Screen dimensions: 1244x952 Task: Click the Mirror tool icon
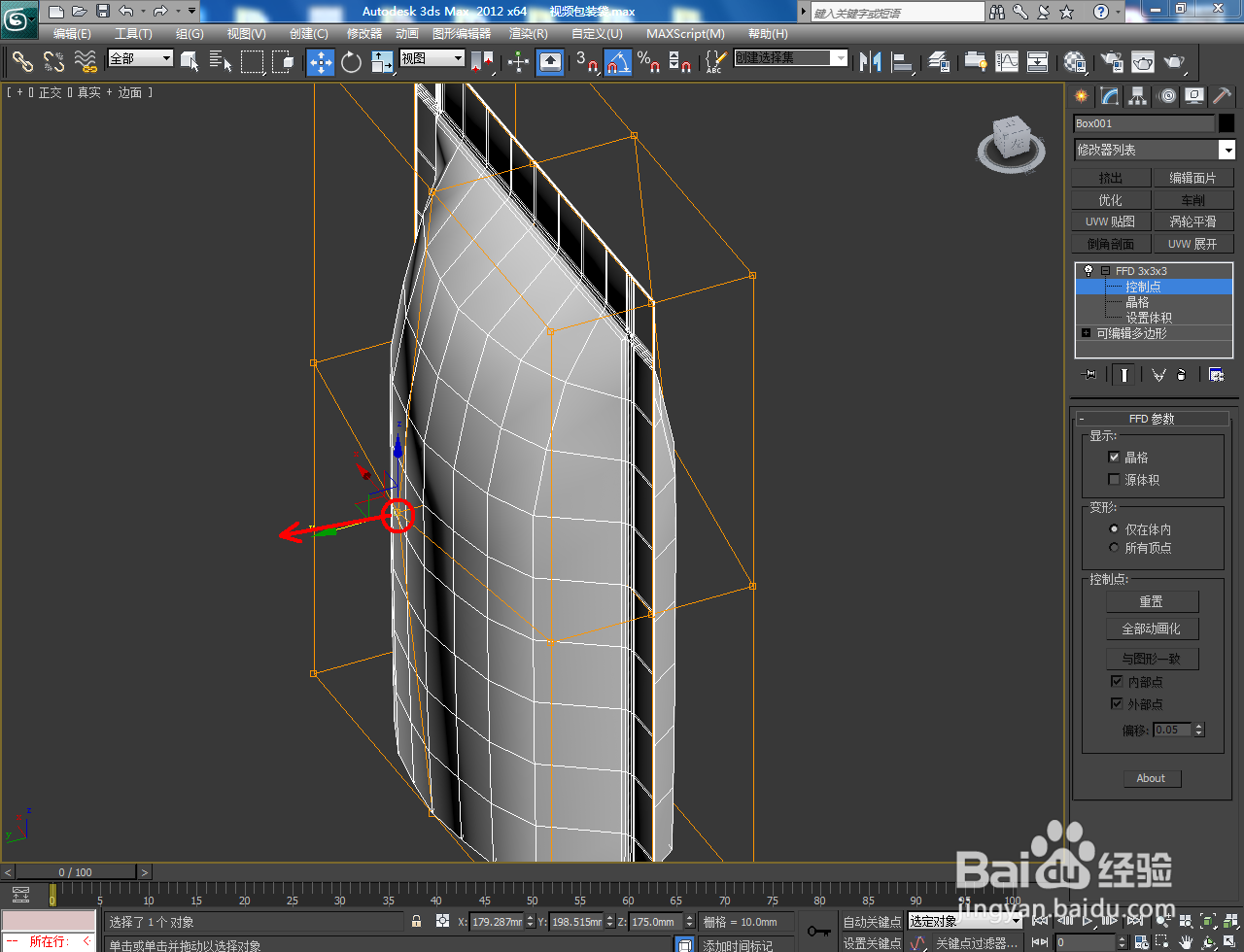(871, 62)
